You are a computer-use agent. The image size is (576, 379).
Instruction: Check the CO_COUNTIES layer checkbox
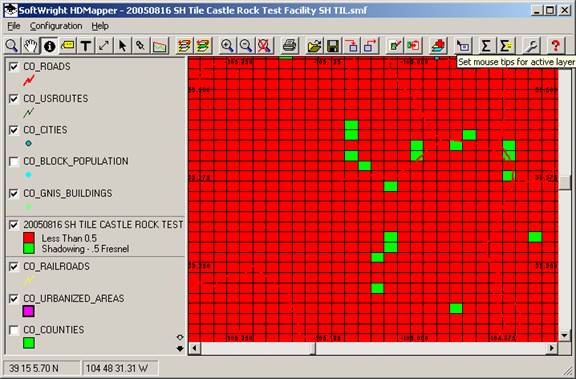tap(14, 330)
